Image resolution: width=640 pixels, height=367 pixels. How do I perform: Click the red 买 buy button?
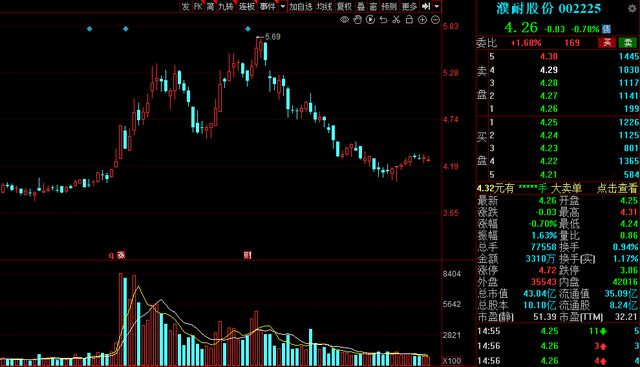pos(607,42)
